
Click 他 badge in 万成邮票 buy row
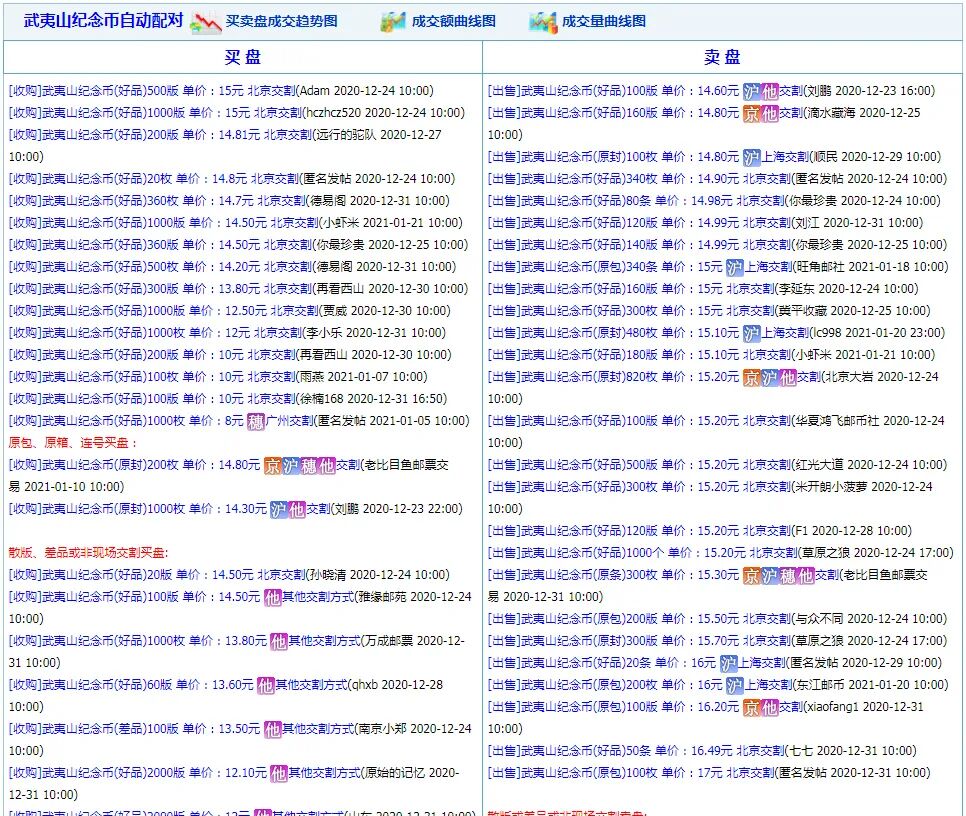(x=278, y=642)
